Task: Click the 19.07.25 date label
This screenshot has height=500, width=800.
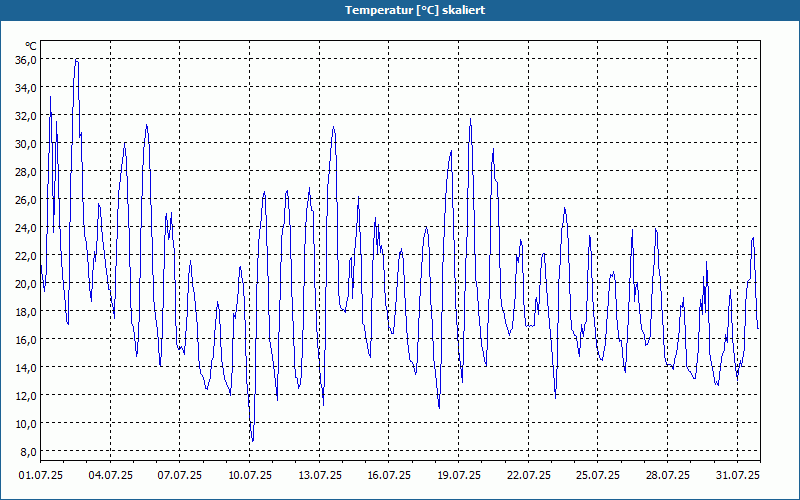Action: click(459, 476)
